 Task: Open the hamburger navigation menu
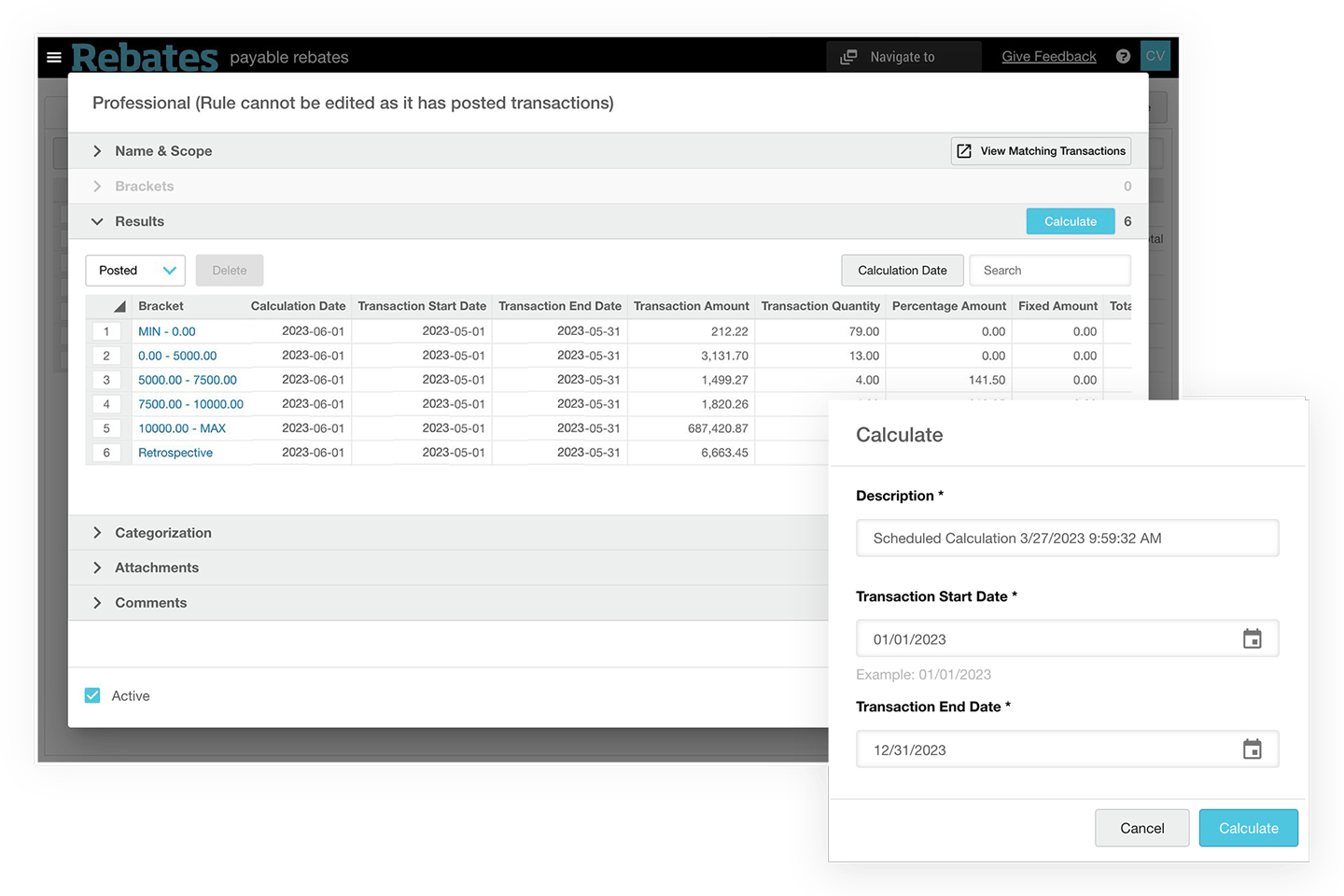[54, 57]
